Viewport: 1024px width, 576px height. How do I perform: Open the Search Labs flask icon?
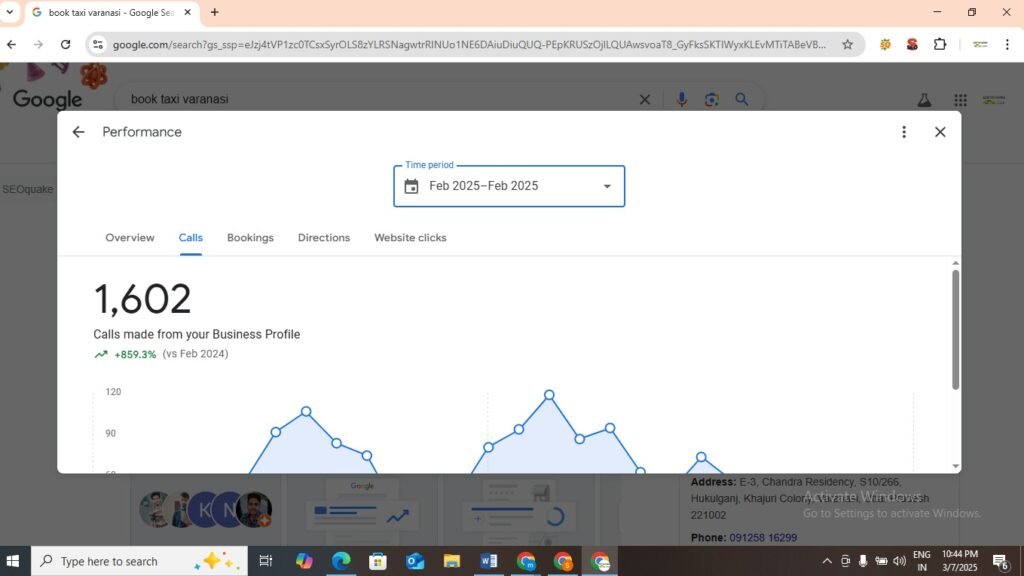click(x=924, y=99)
